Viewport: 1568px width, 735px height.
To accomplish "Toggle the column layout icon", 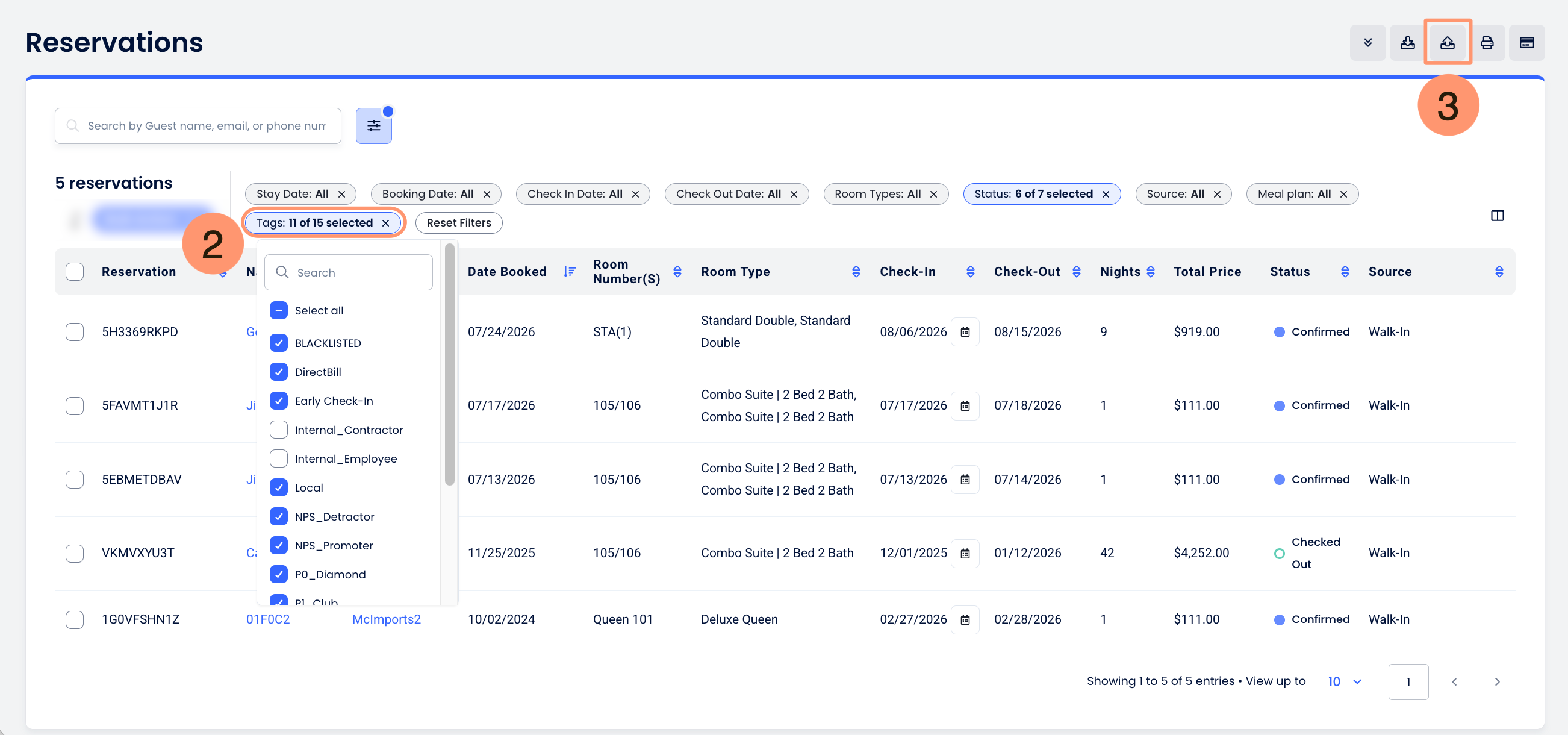I will pyautogui.click(x=1497, y=216).
